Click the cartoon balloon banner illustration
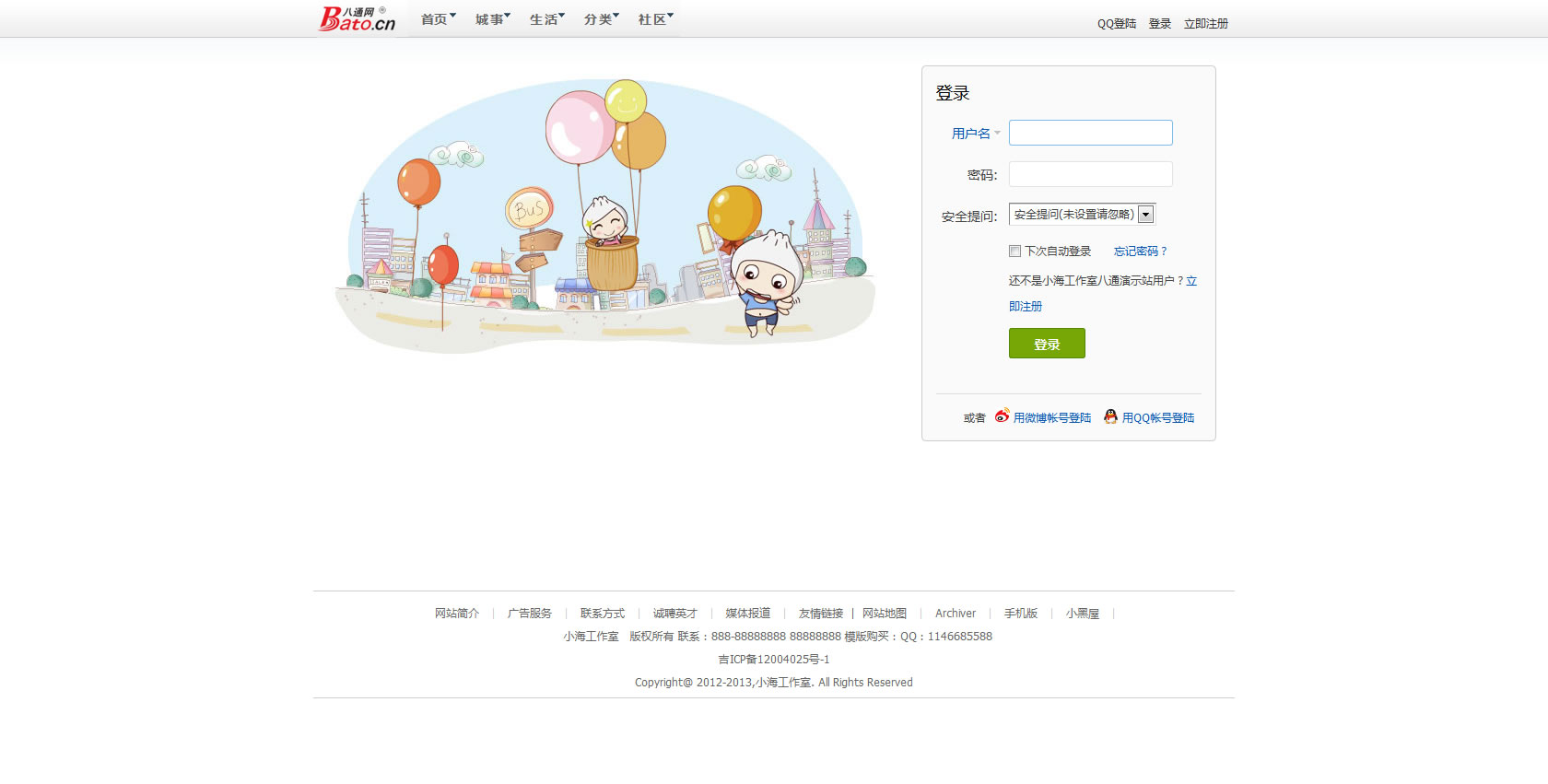1548x784 pixels. [x=604, y=216]
